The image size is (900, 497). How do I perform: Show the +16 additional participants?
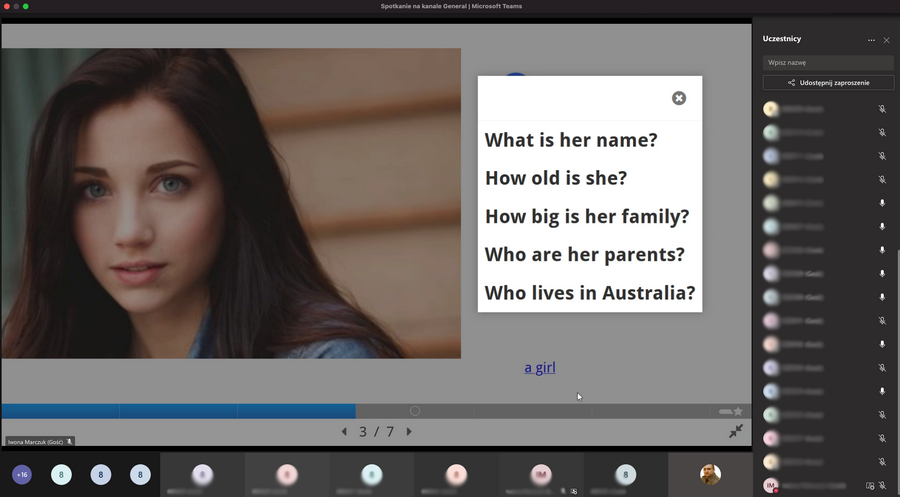22,475
